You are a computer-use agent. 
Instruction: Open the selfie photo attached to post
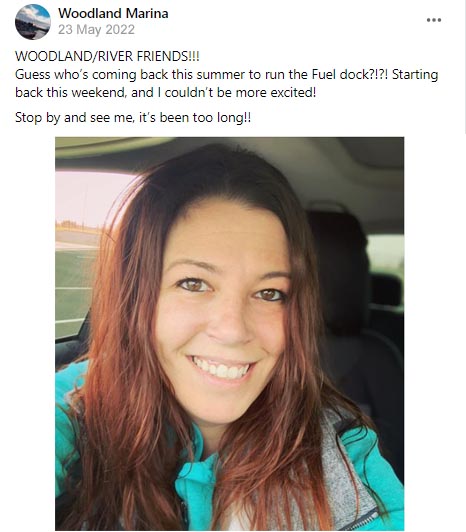229,334
